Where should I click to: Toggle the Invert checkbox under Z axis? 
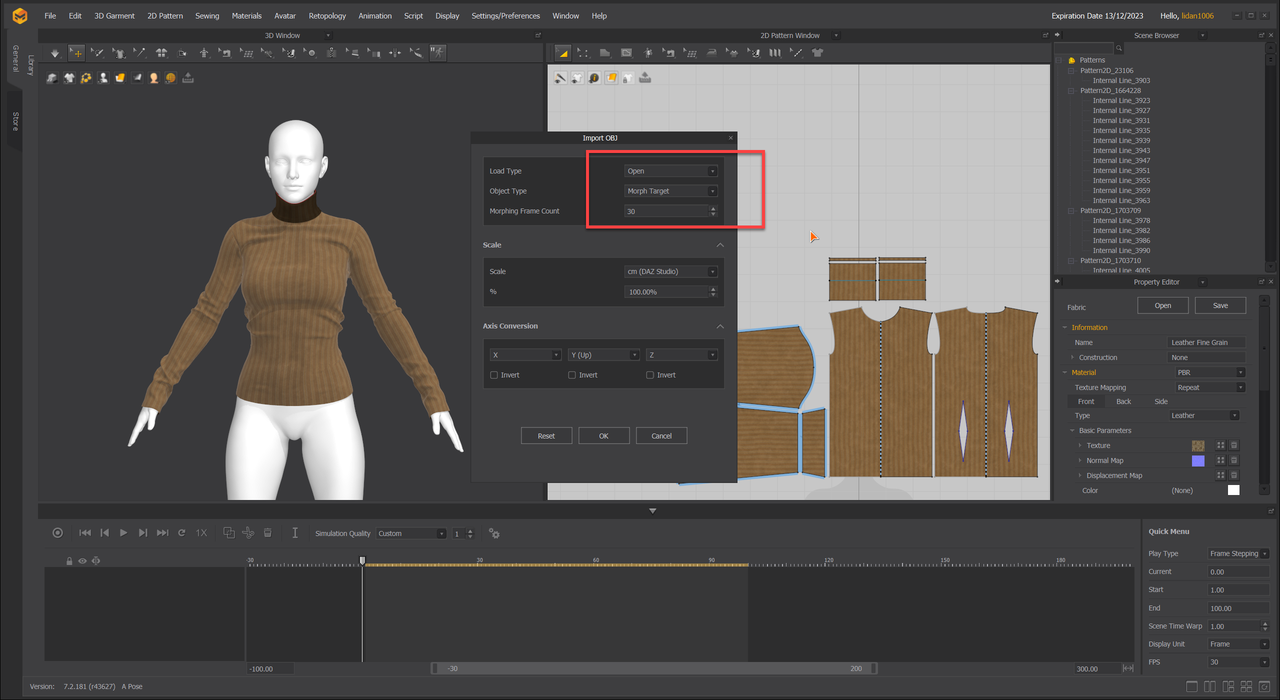coord(650,375)
